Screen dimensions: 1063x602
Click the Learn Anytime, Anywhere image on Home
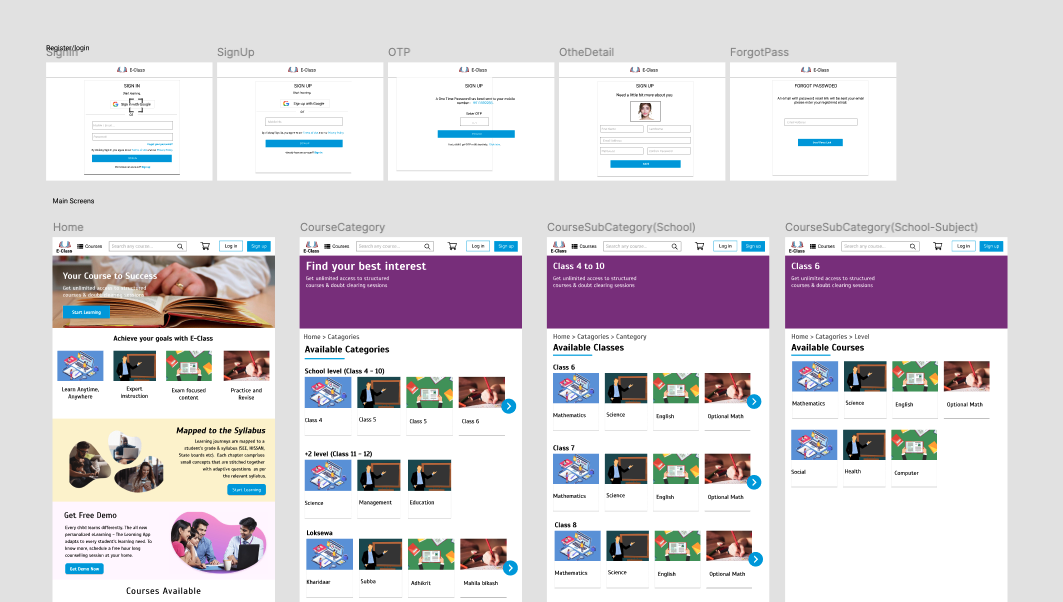click(x=80, y=366)
